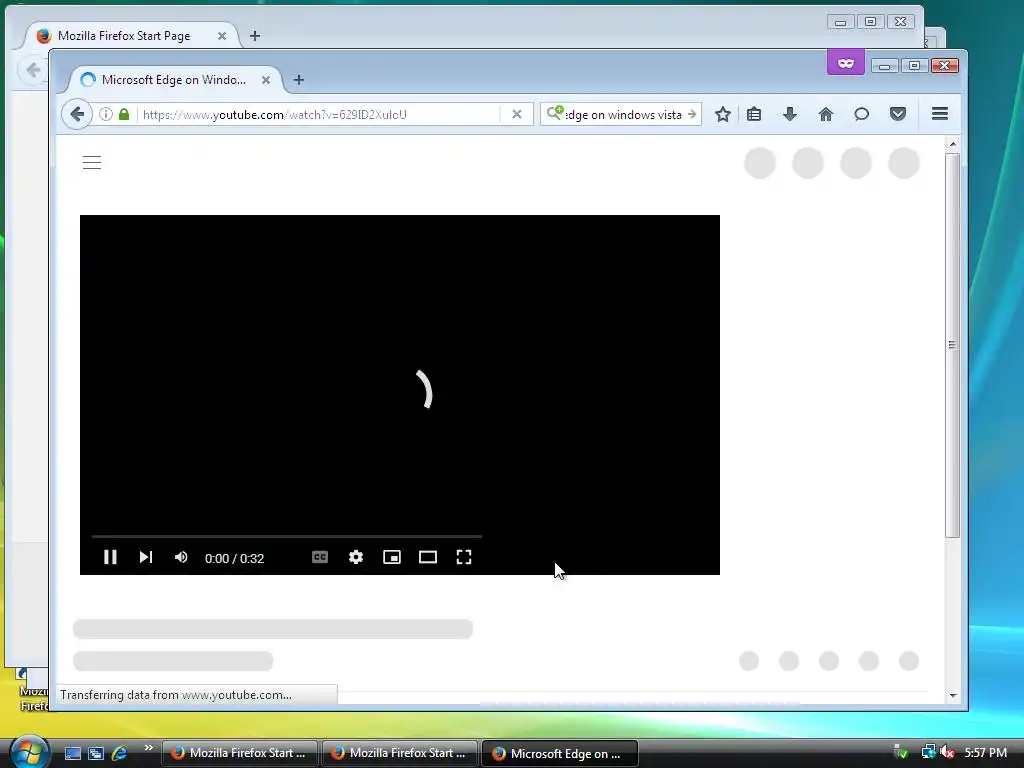Open new tab in private window
This screenshot has width=1024, height=768.
point(298,80)
